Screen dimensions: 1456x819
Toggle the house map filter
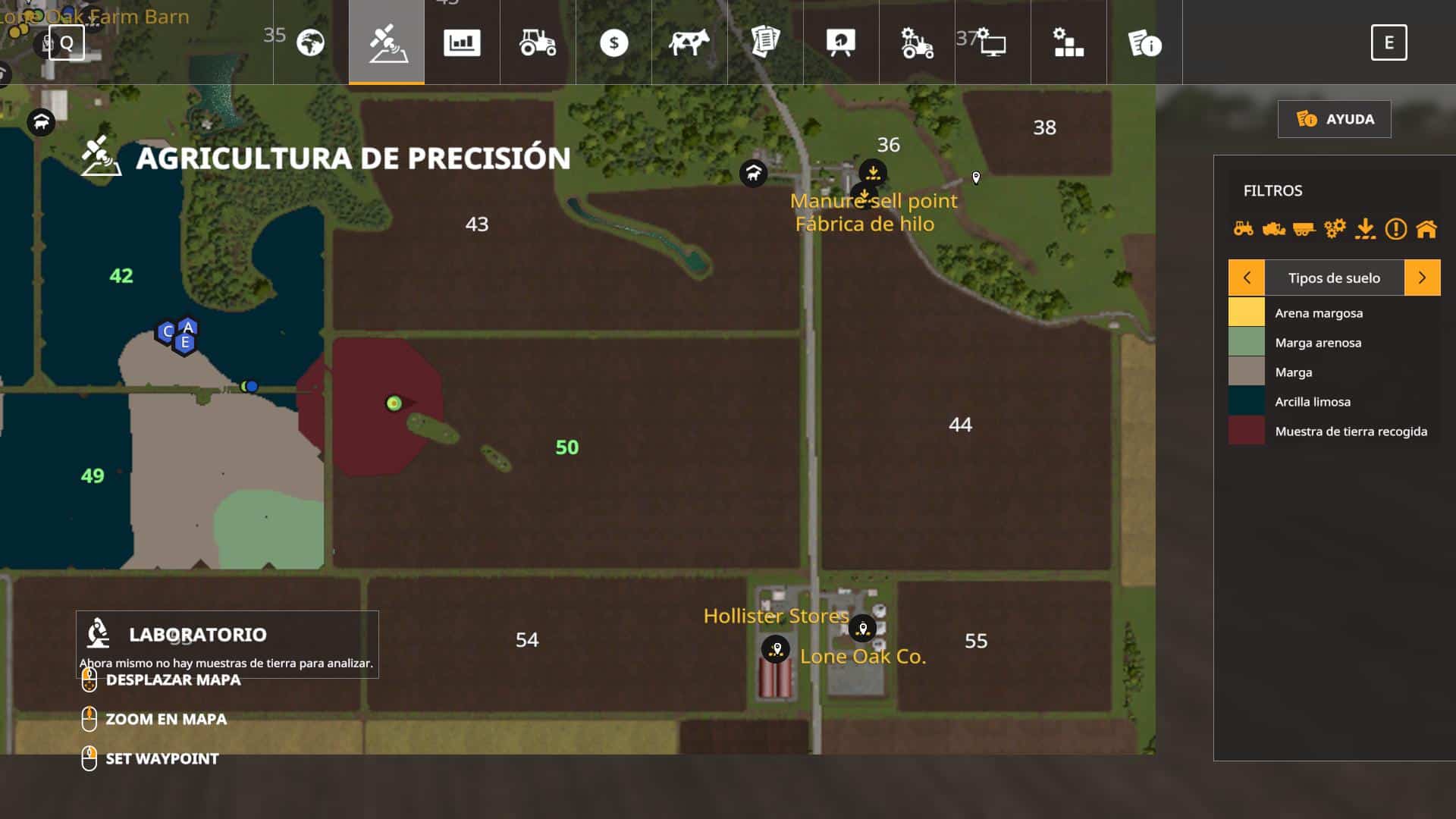coord(1426,228)
